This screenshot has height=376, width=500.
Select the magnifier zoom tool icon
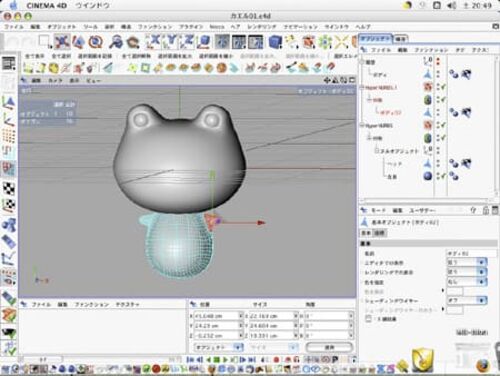(116, 42)
